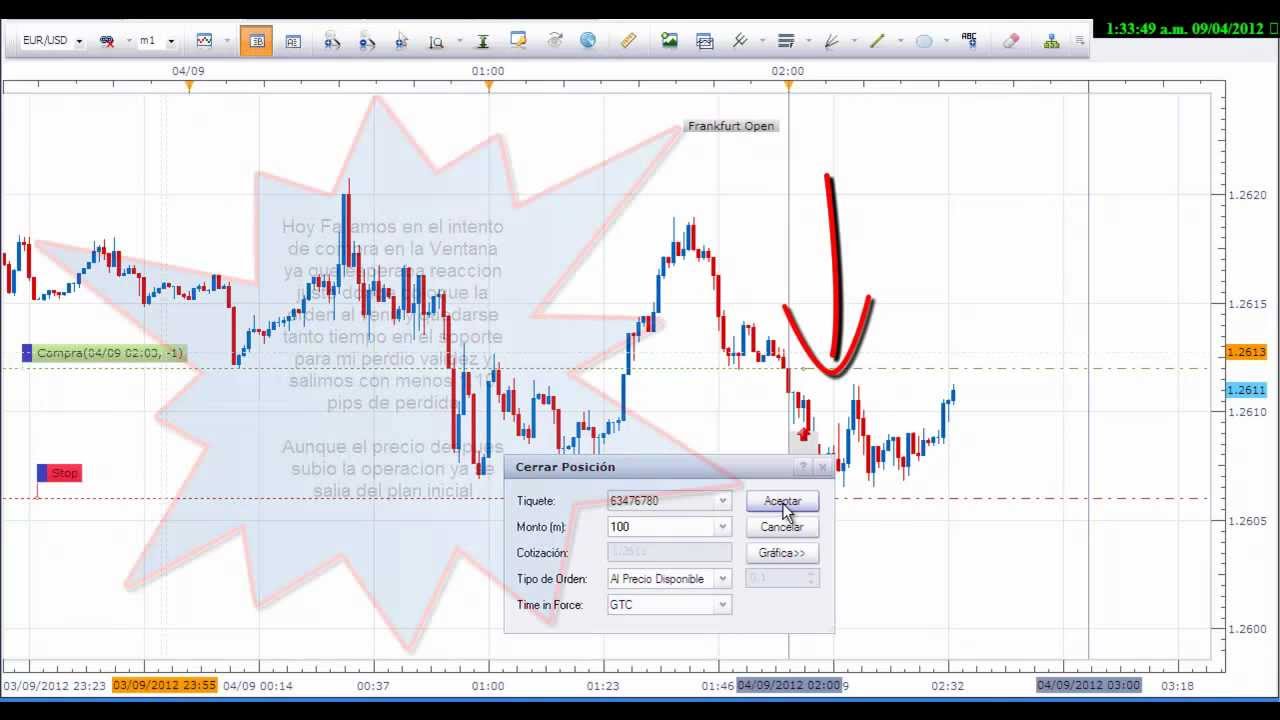
Task: Click the chart type line icon
Action: point(204,41)
